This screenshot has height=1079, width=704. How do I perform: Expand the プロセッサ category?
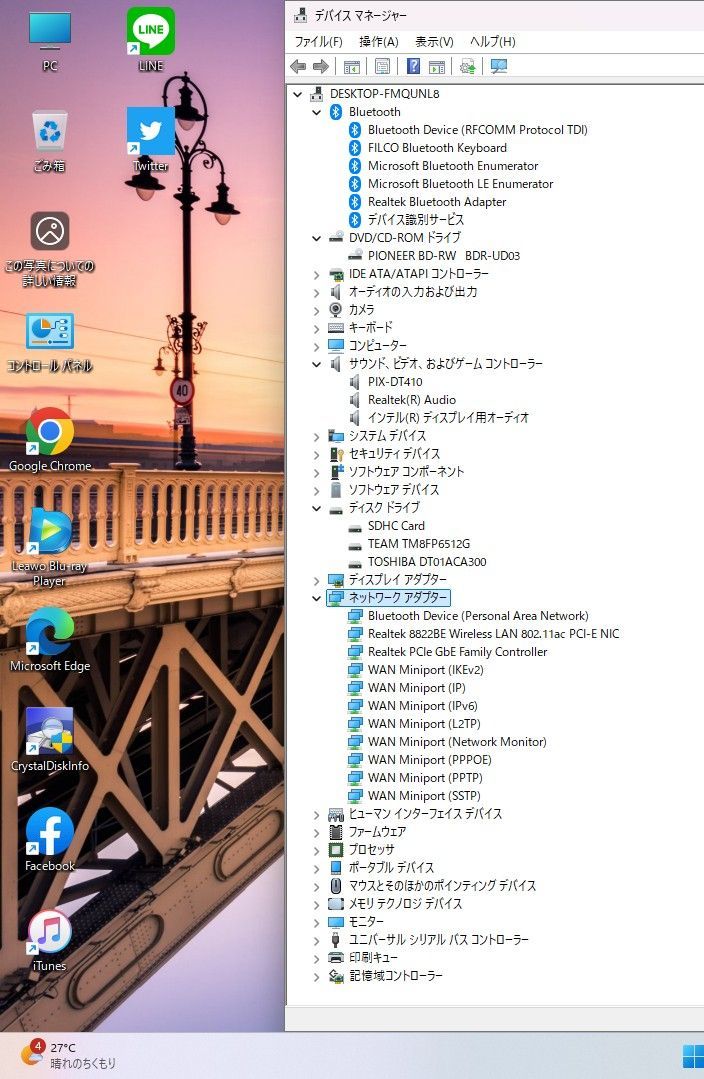click(317, 850)
